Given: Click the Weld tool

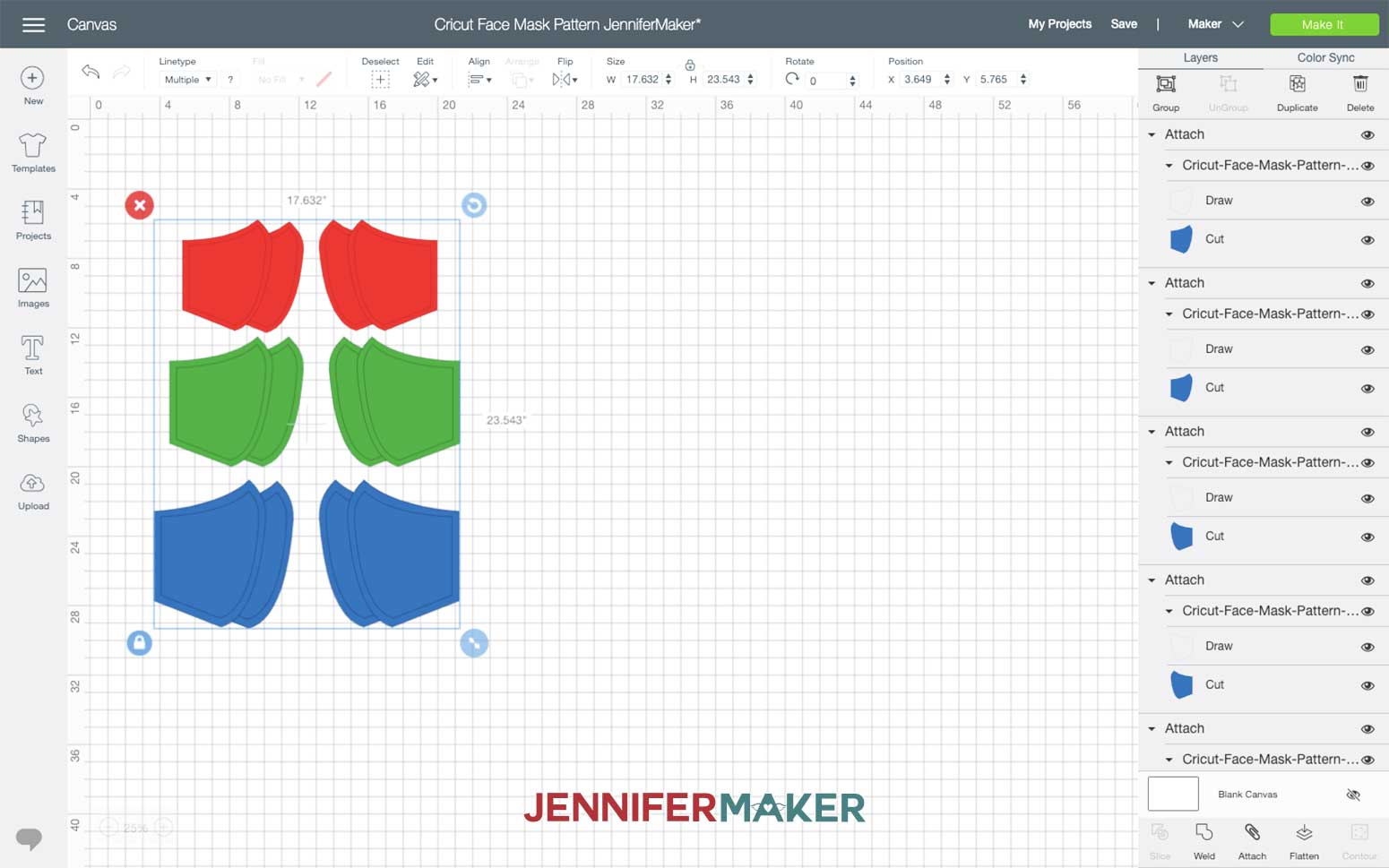Looking at the screenshot, I should (1204, 840).
